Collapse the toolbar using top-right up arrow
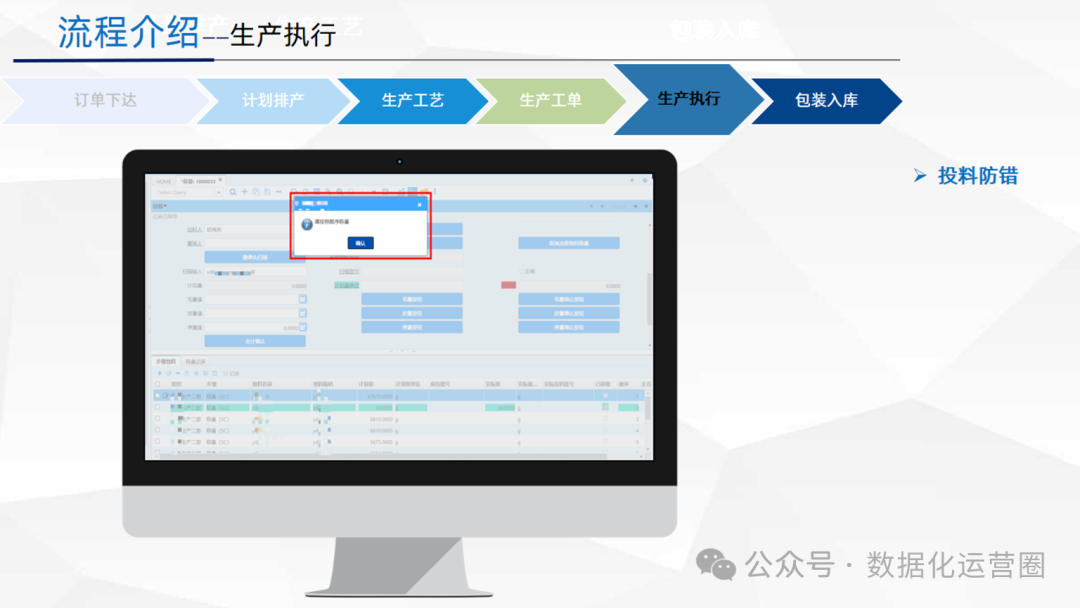Screen dimensions: 1080x608 pyautogui.click(x=632, y=180)
